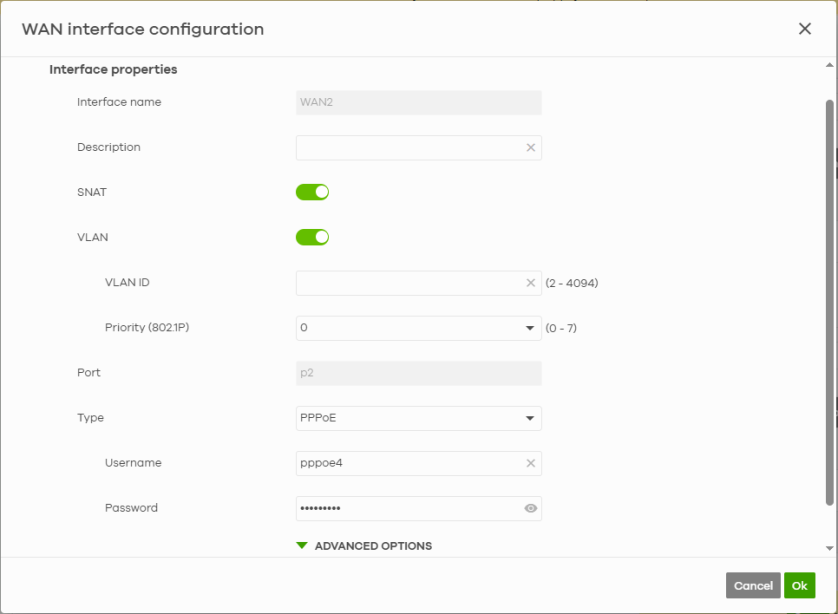Click inside the Password input field

(408, 509)
